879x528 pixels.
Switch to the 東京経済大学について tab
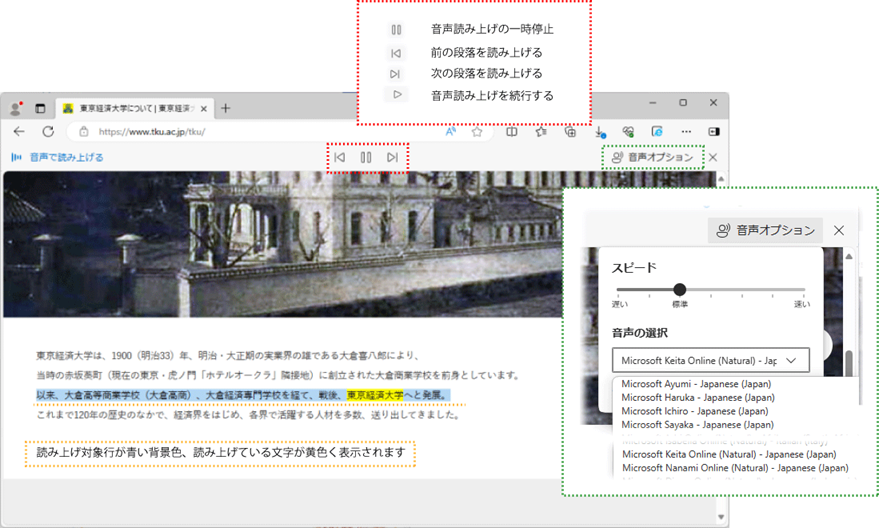pos(135,109)
